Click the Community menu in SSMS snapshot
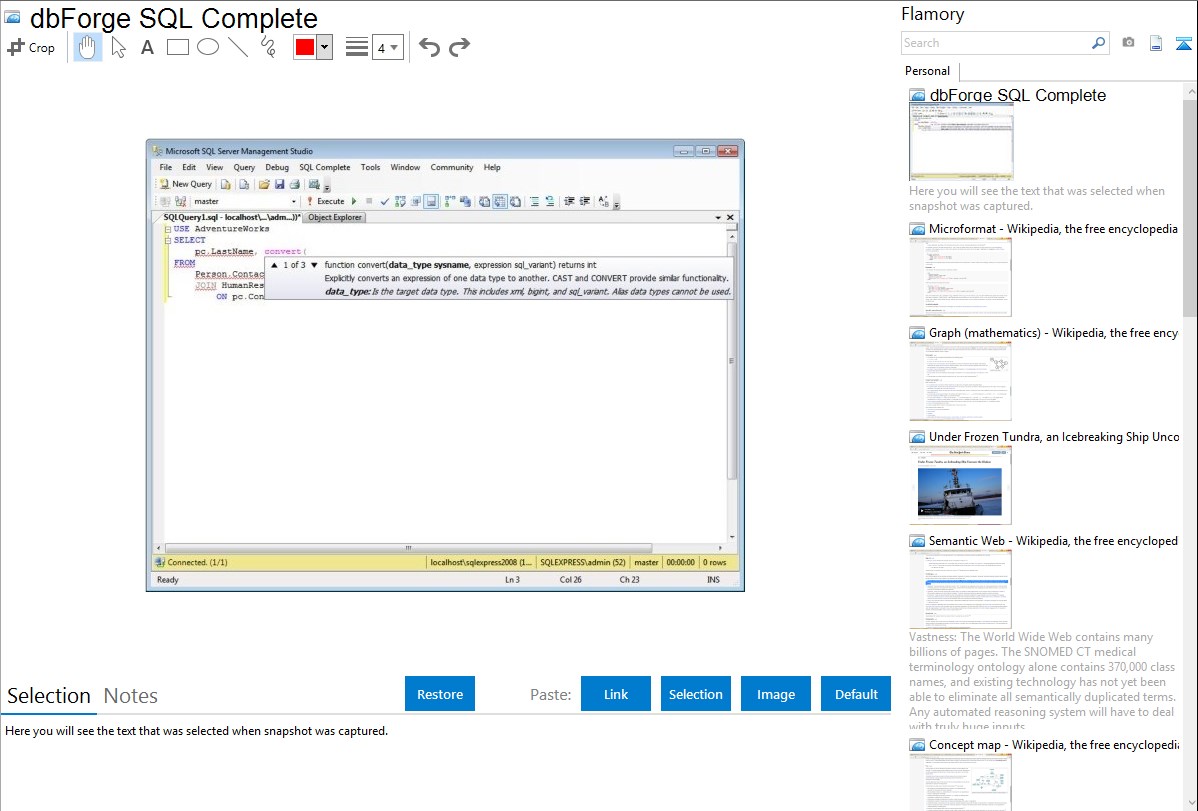 point(452,167)
